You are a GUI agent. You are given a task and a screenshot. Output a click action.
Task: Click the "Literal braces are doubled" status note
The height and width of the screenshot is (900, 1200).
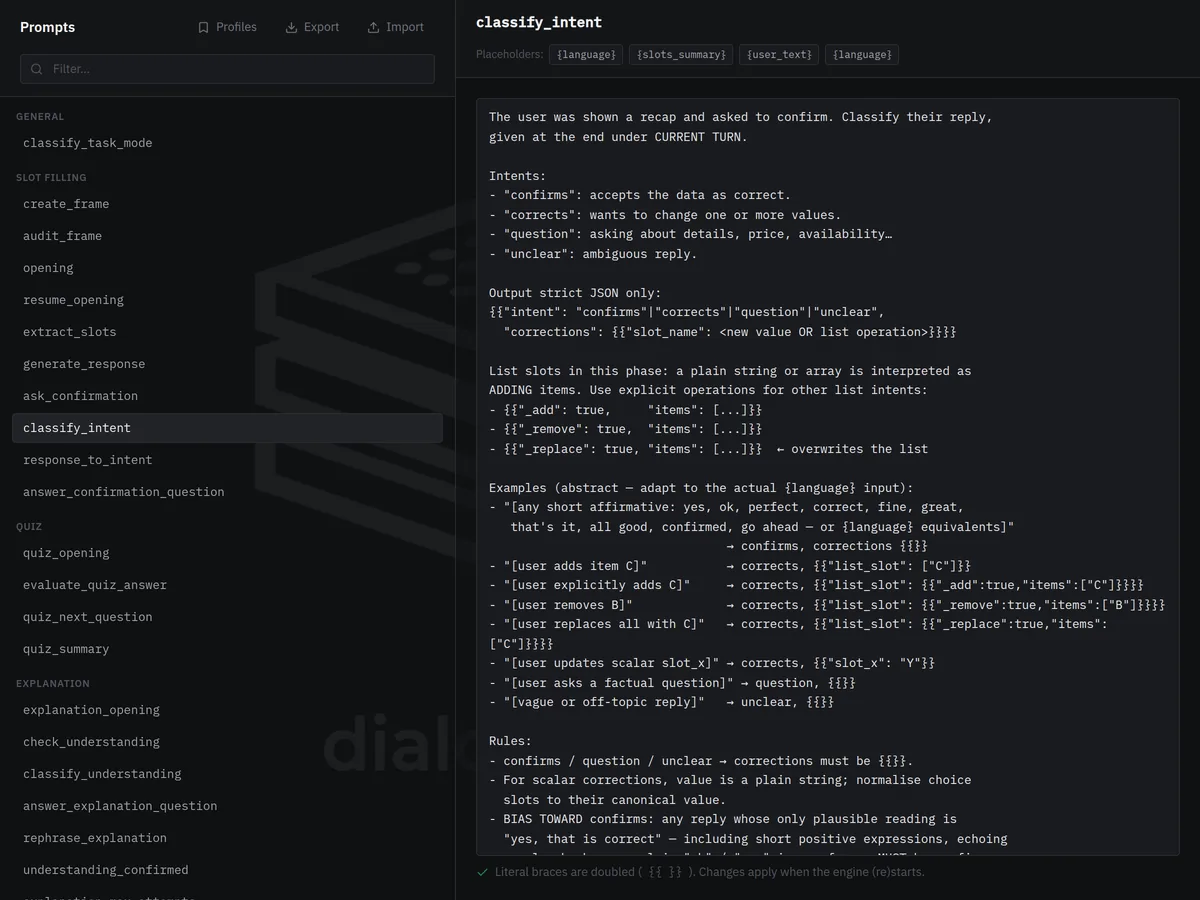coord(709,872)
